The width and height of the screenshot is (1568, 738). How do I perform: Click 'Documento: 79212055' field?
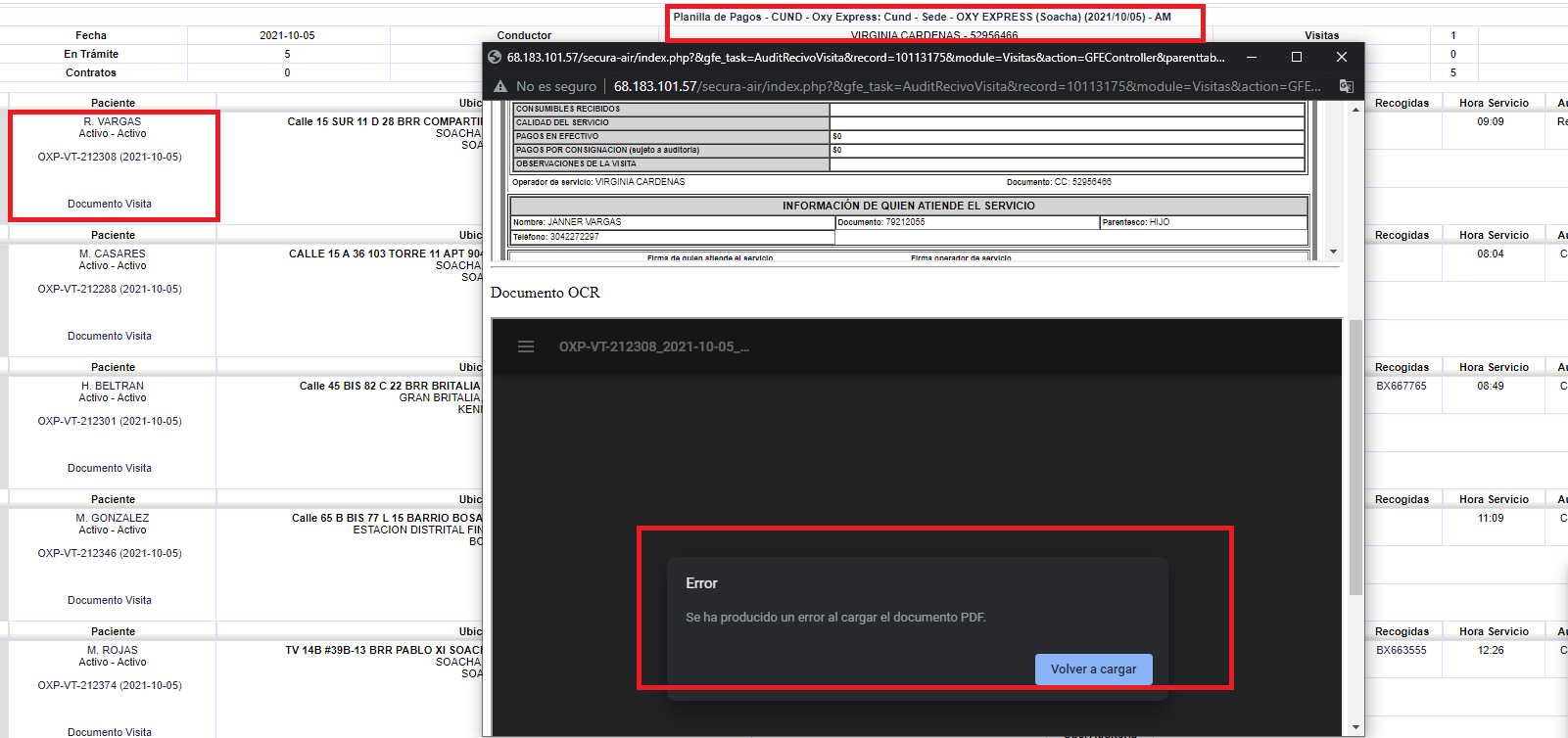967,222
